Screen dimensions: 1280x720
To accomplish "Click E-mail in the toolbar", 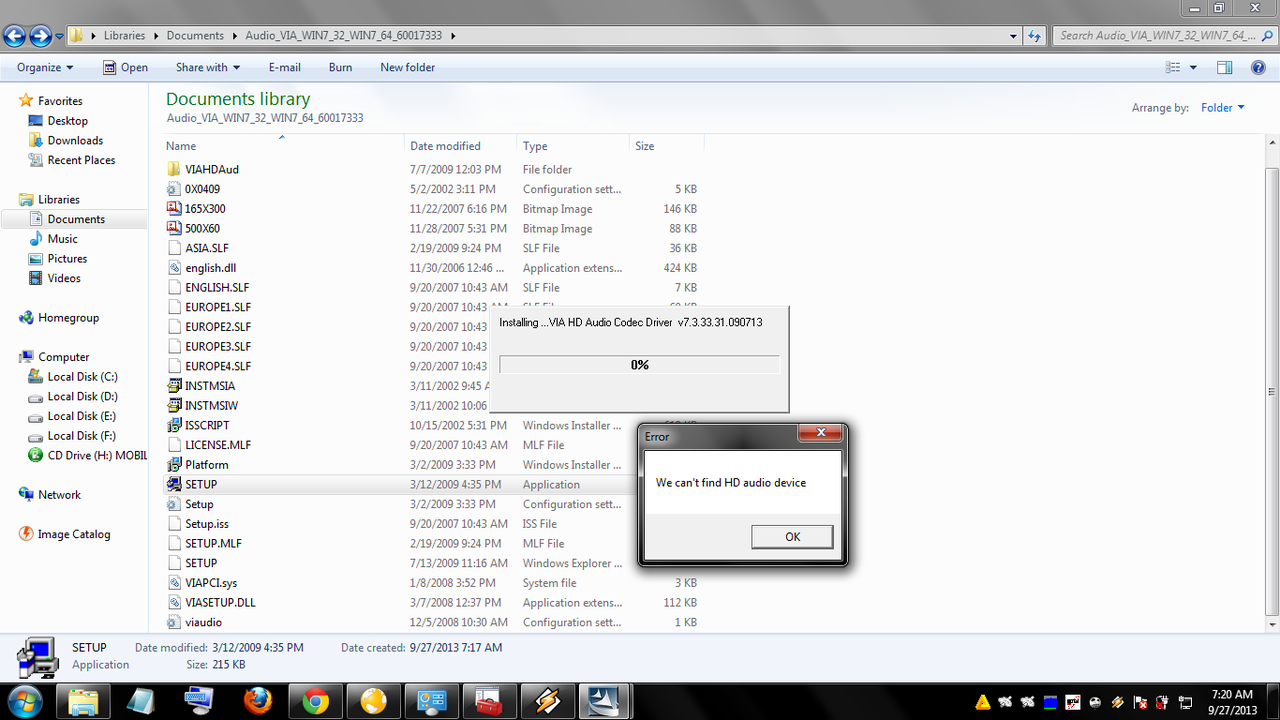I will pos(284,67).
